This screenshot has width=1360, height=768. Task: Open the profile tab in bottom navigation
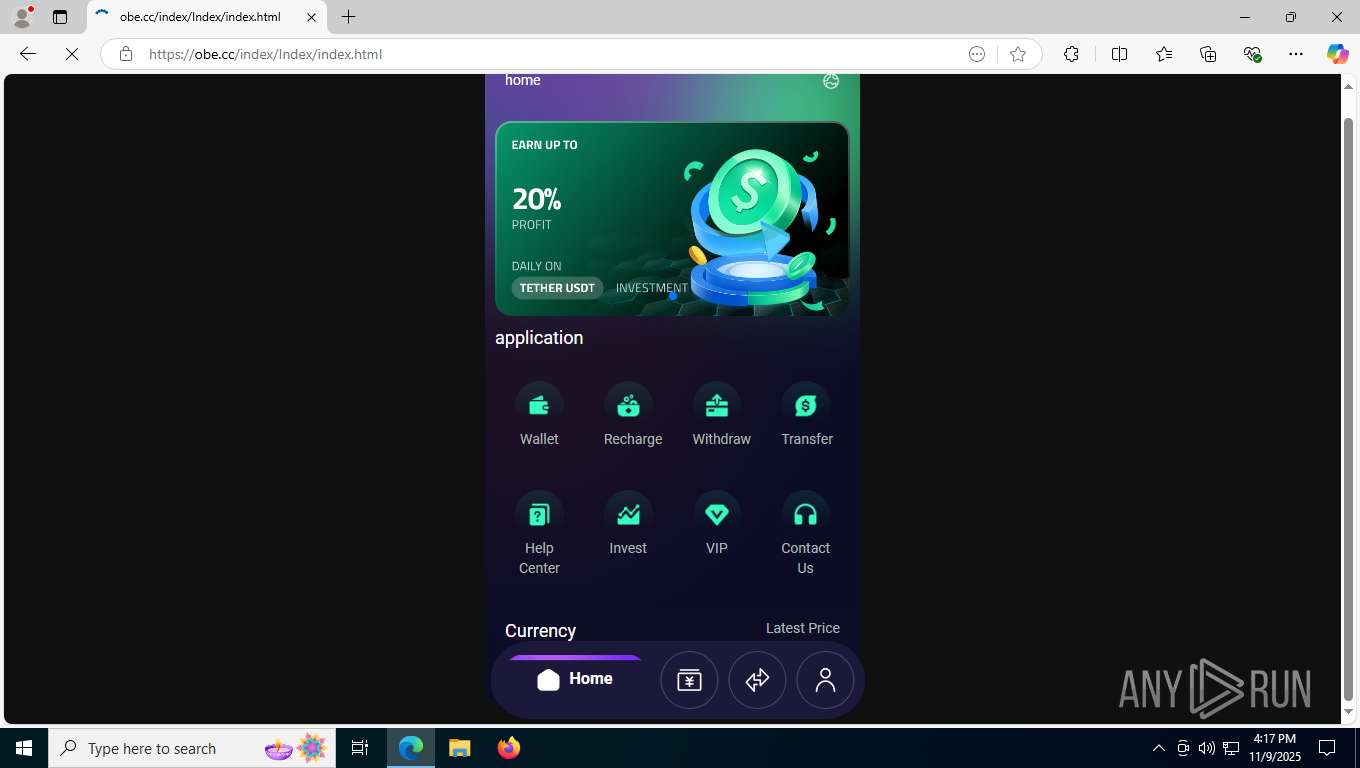tap(825, 680)
